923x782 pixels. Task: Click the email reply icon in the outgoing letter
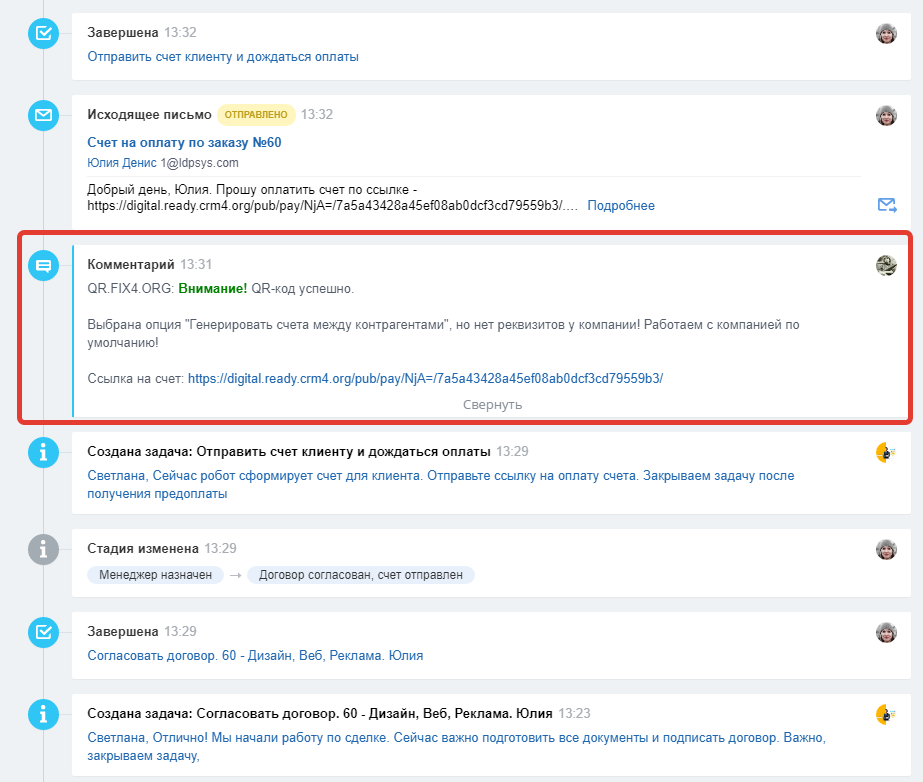coord(886,205)
